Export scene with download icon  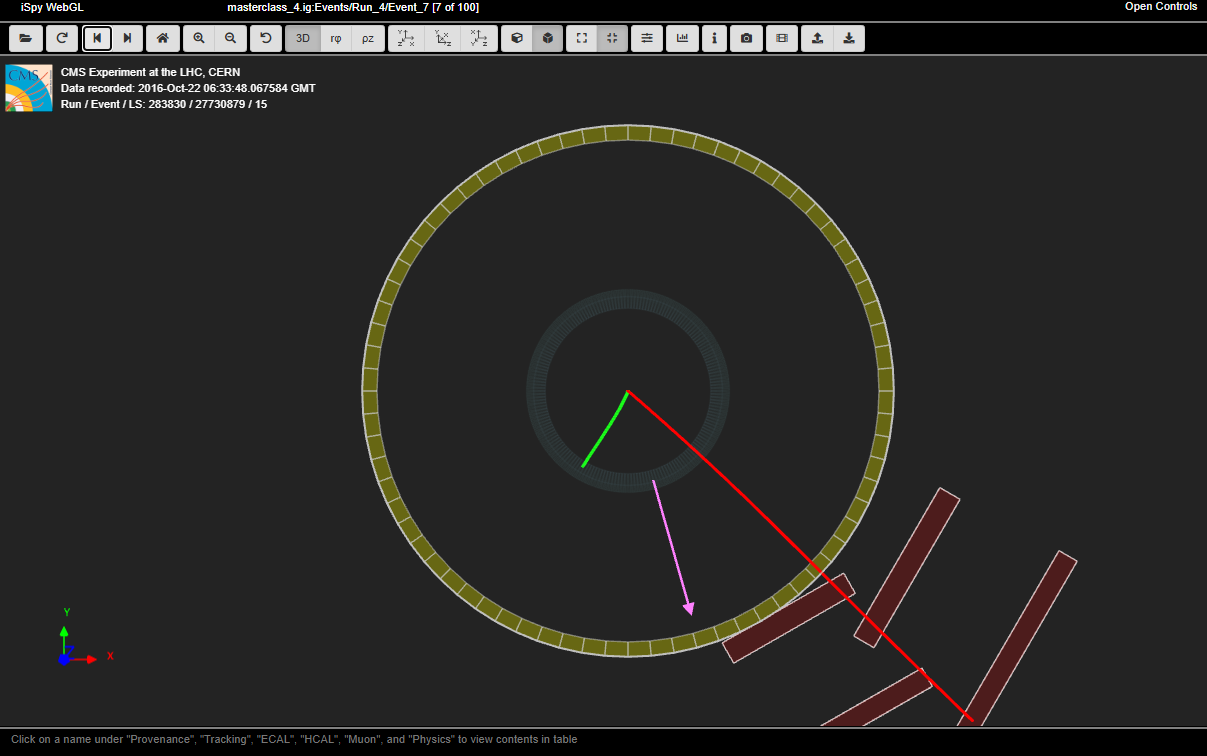pyautogui.click(x=849, y=38)
